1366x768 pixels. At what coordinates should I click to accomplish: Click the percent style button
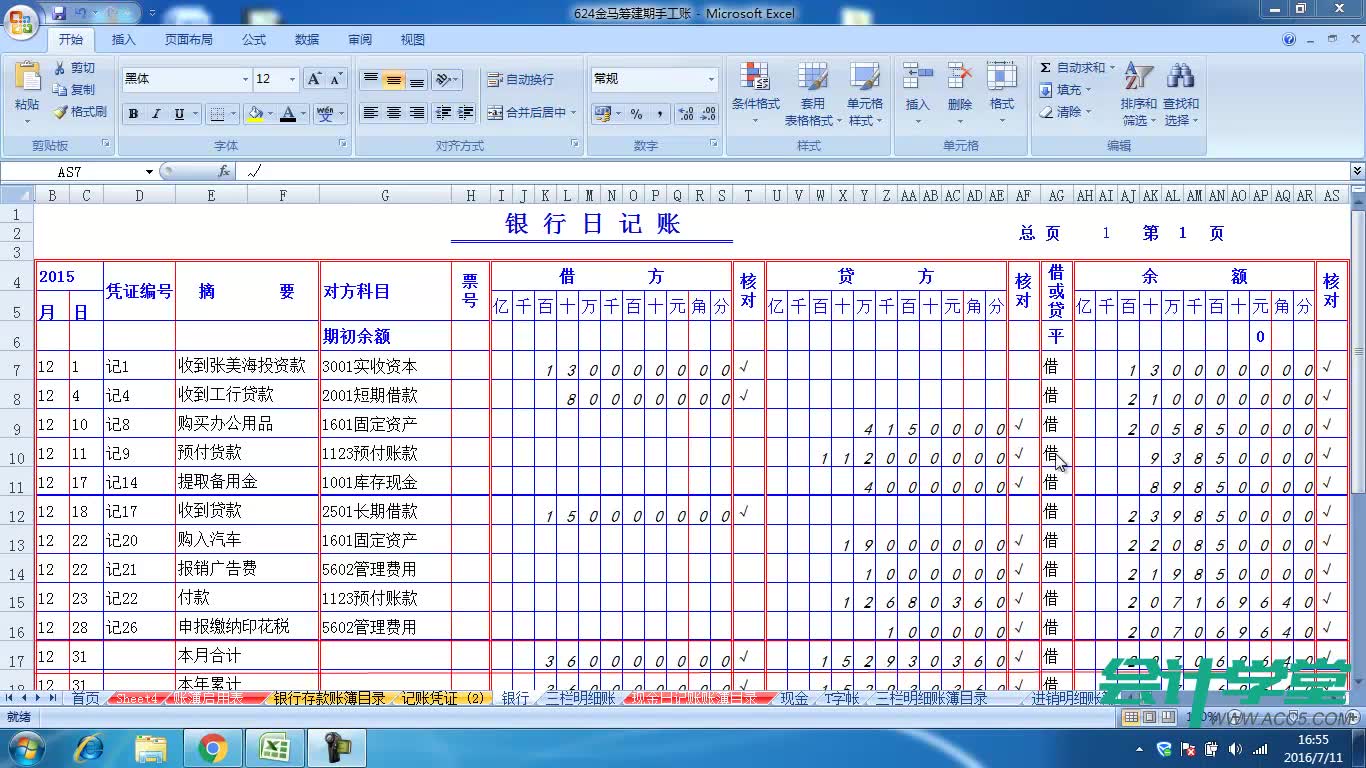click(x=636, y=114)
